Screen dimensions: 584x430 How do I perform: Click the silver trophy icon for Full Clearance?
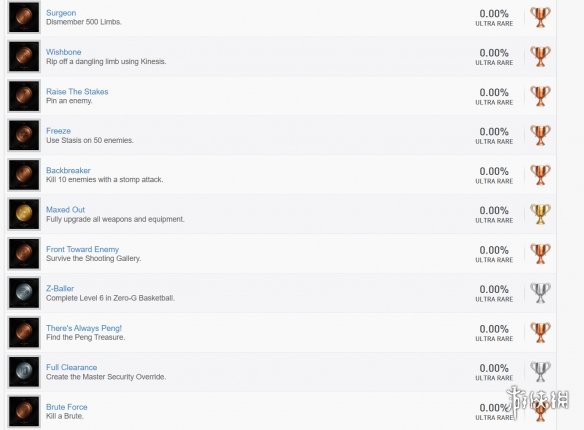tap(540, 372)
